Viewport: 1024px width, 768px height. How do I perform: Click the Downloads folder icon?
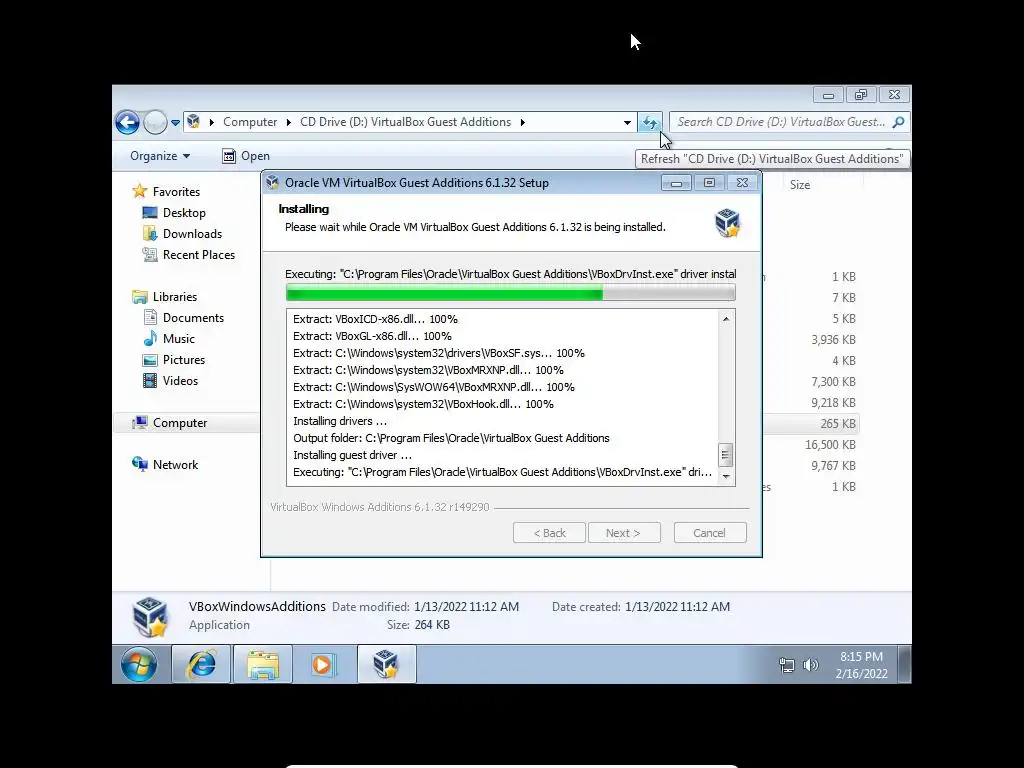(150, 234)
